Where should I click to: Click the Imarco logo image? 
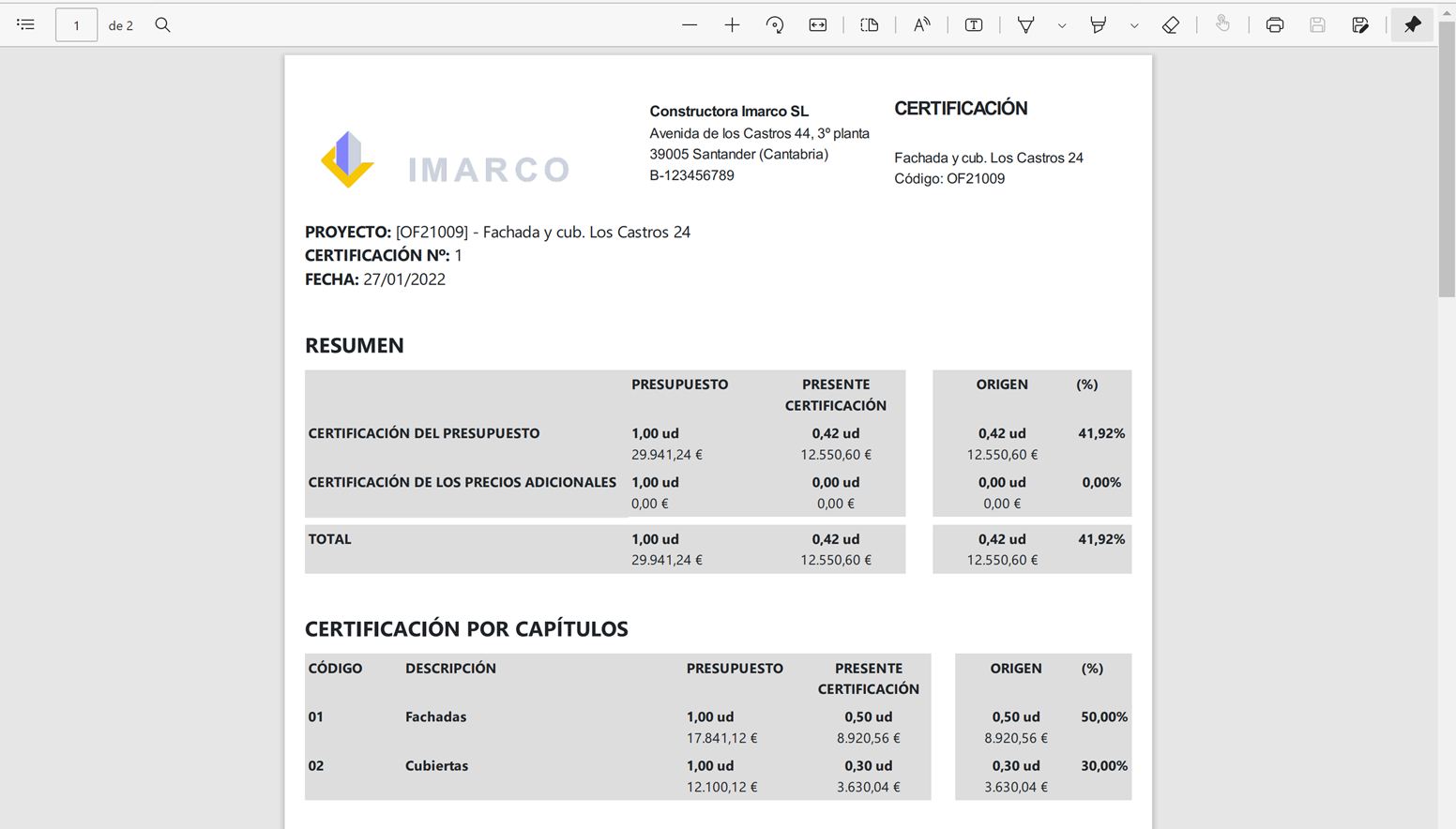445,160
